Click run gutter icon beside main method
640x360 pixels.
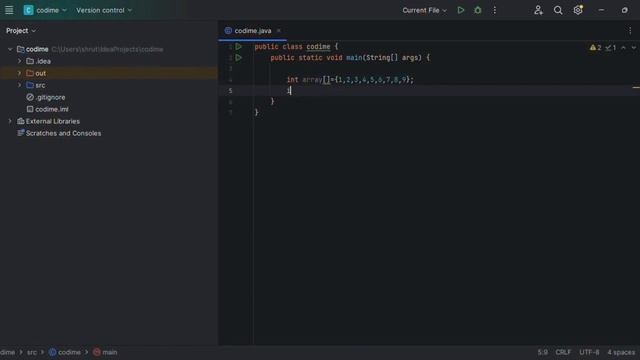point(239,58)
